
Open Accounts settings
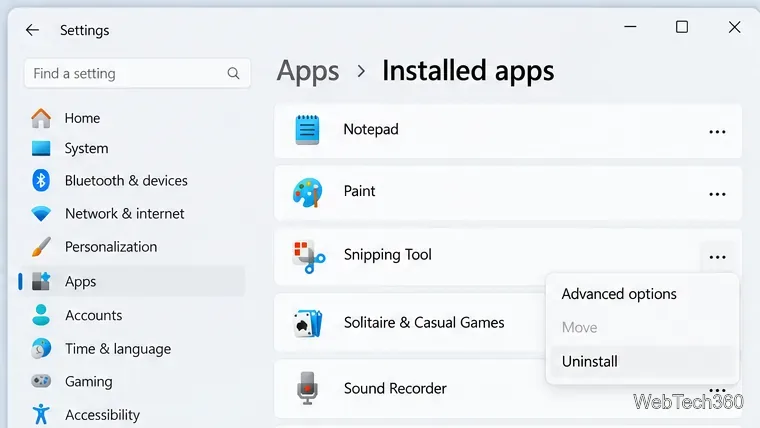coord(94,315)
